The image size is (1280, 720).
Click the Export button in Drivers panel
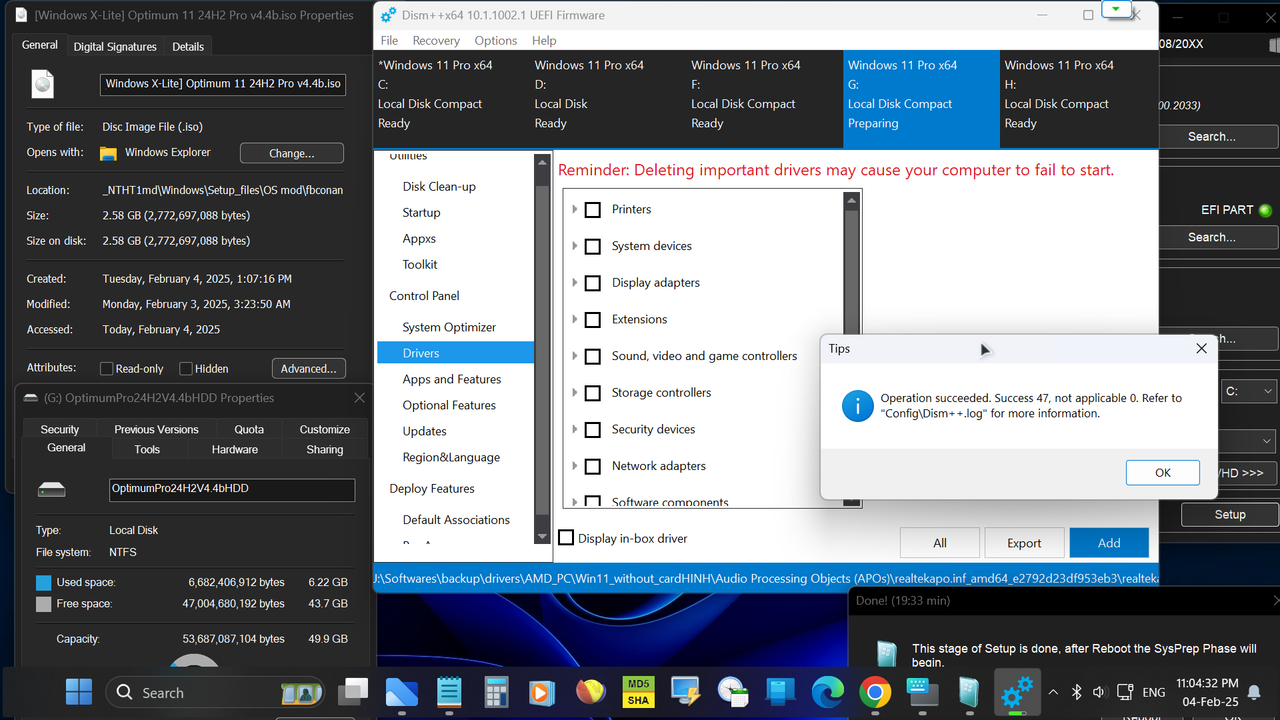pyautogui.click(x=1024, y=542)
